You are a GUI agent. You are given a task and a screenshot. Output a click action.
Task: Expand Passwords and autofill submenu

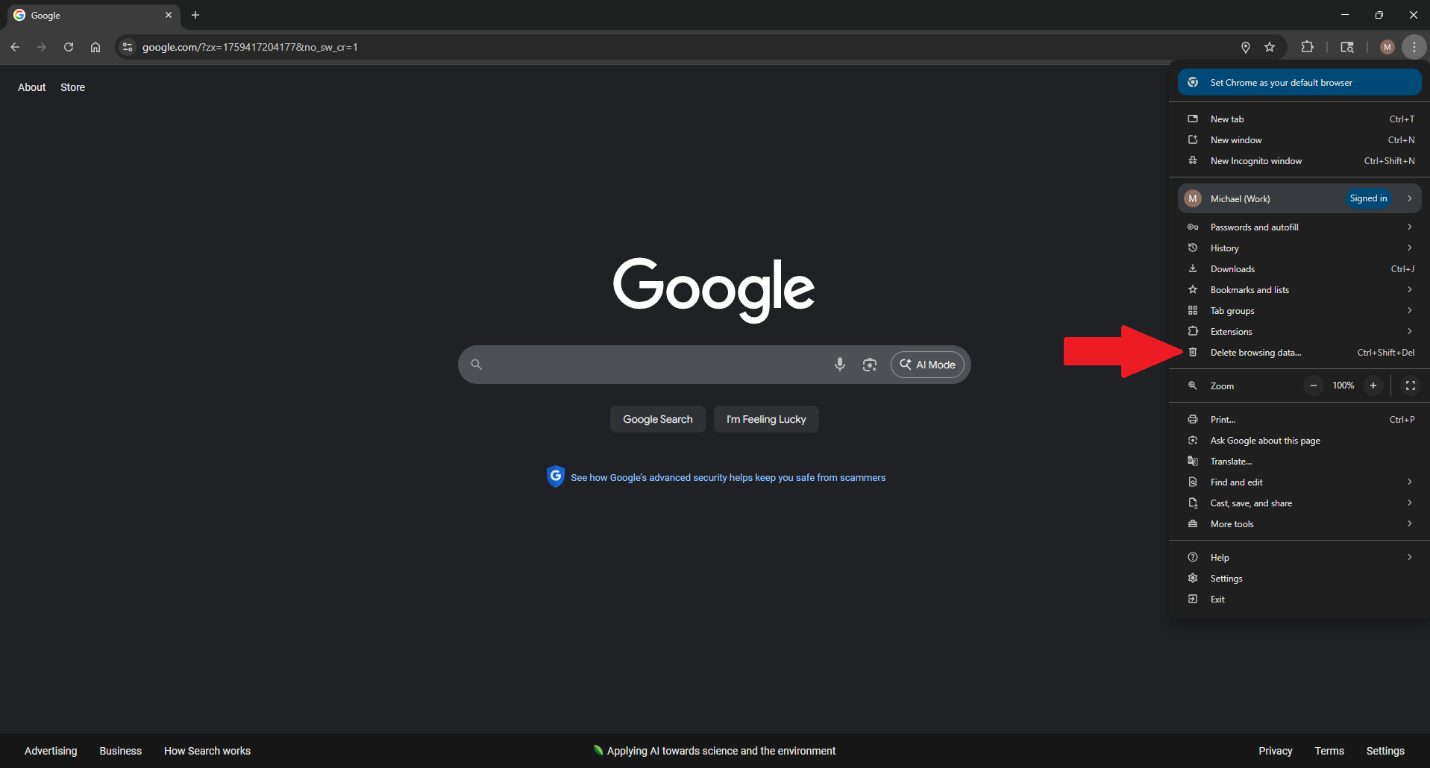[1299, 227]
